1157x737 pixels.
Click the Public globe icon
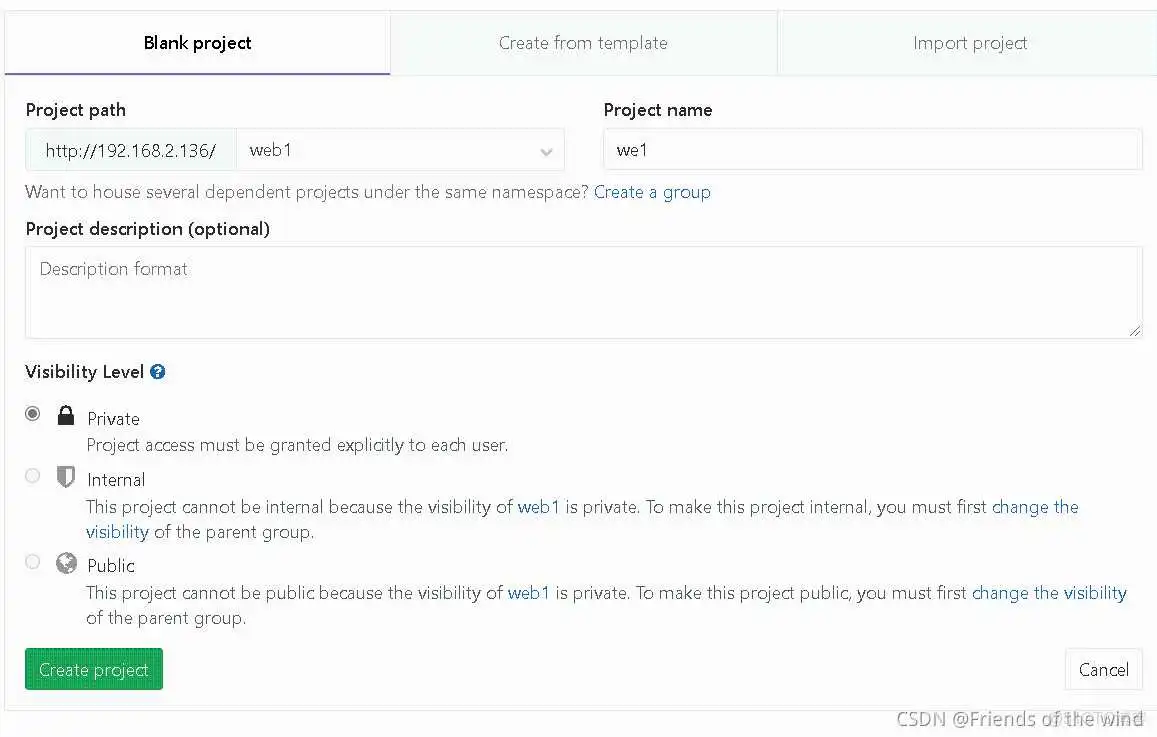pos(66,563)
